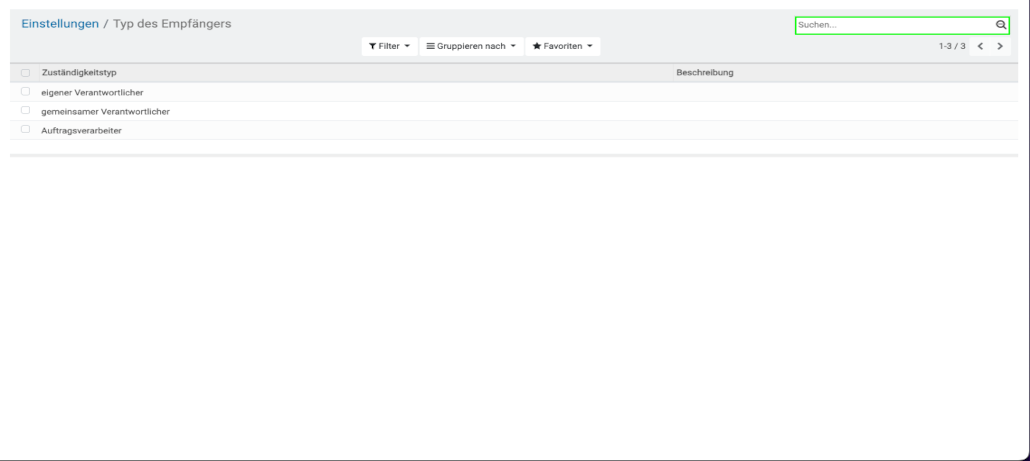Open the Favoriten dropdown
1030x461 pixels.
pos(562,47)
